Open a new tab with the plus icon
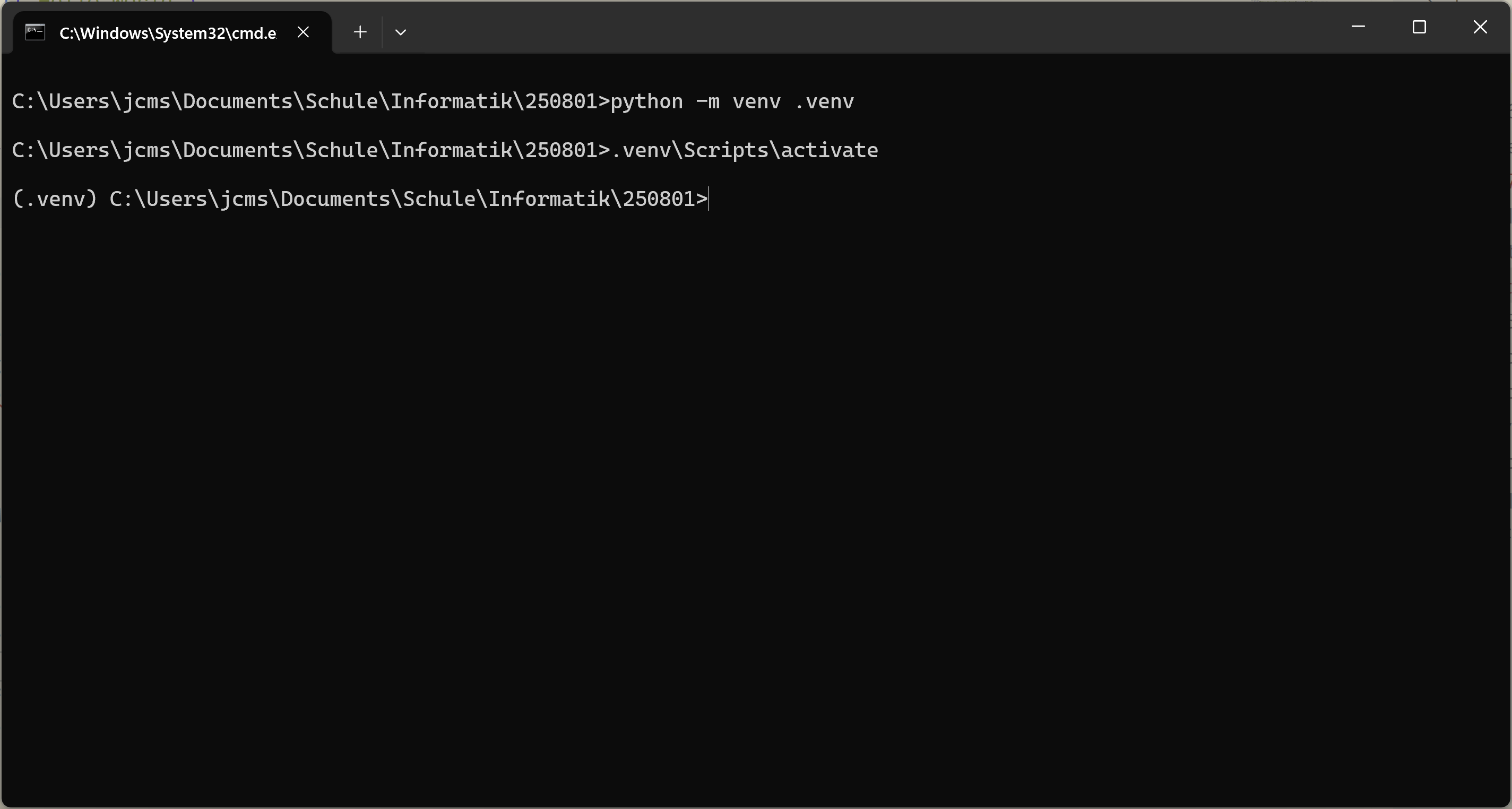 pos(360,32)
